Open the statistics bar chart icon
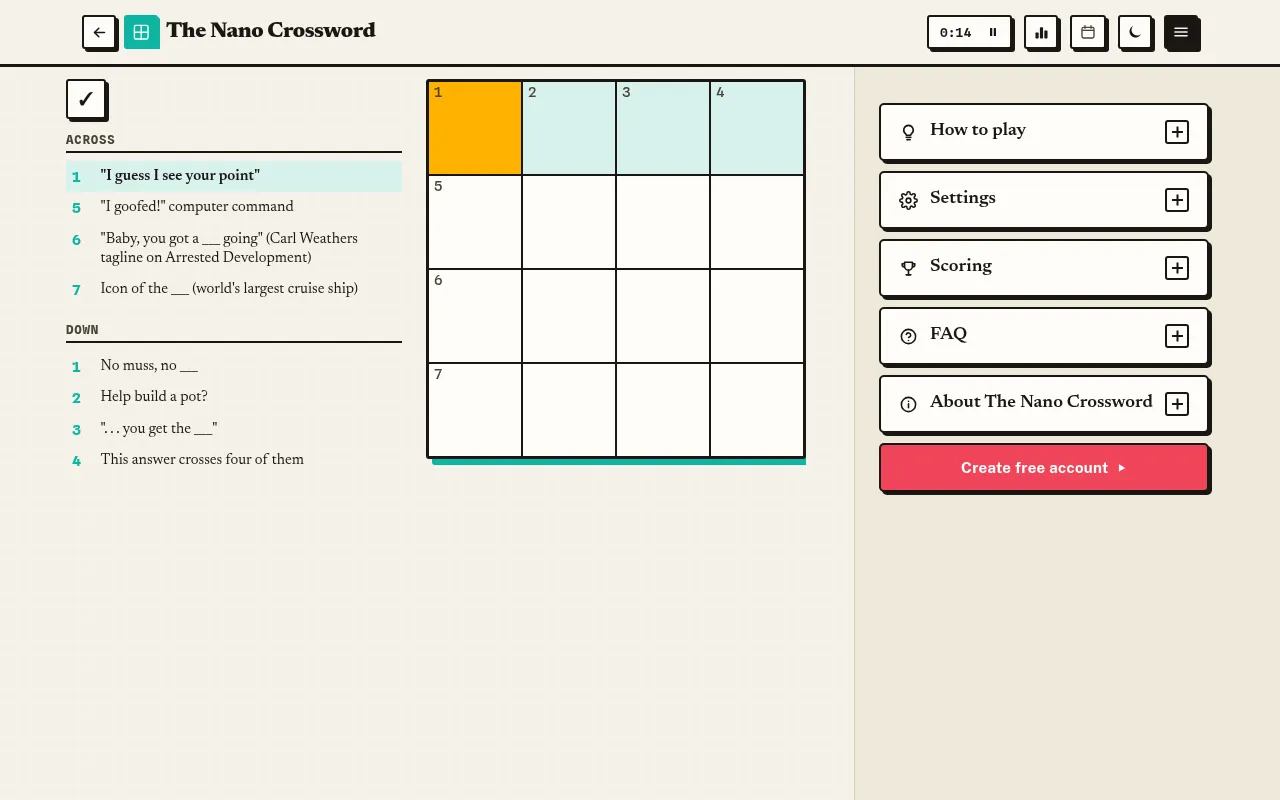The image size is (1280, 800). coord(1041,32)
